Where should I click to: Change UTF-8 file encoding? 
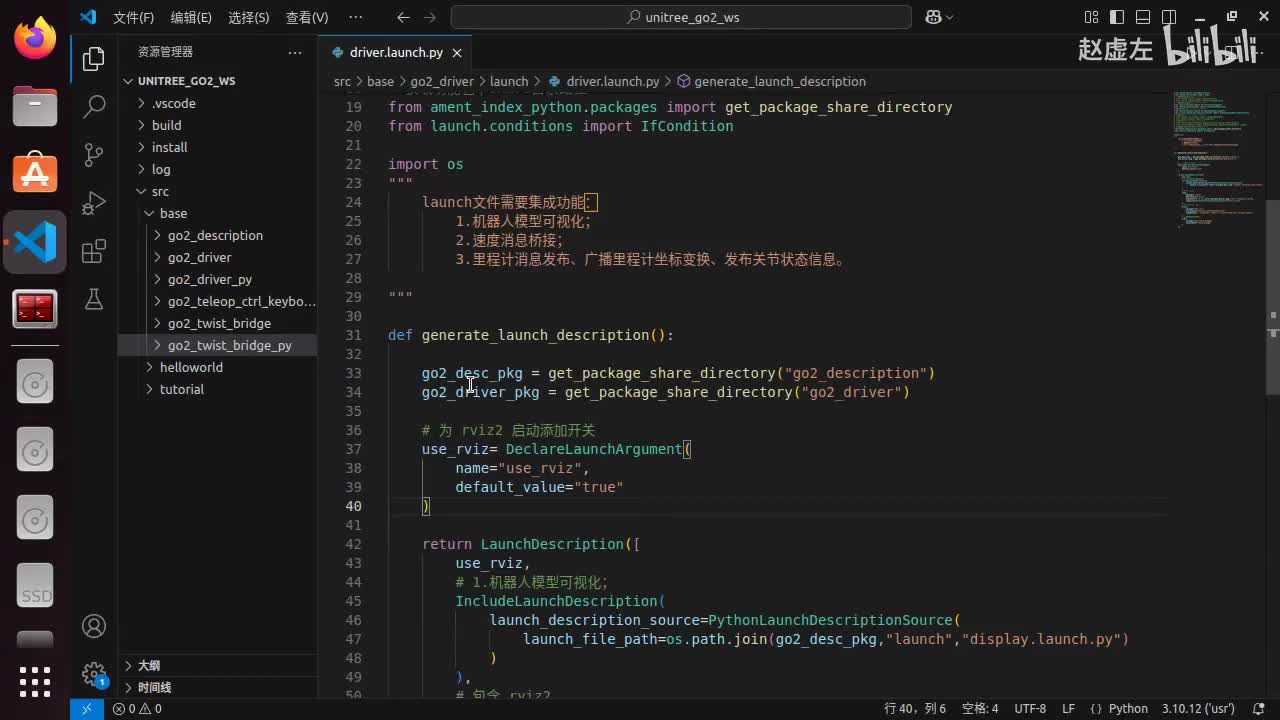1030,708
